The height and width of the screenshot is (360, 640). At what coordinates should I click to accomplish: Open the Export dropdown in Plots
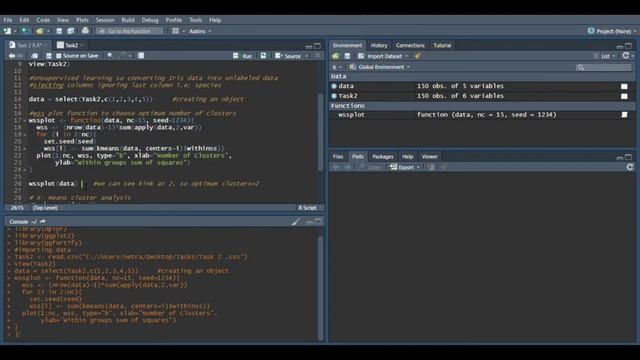click(404, 167)
